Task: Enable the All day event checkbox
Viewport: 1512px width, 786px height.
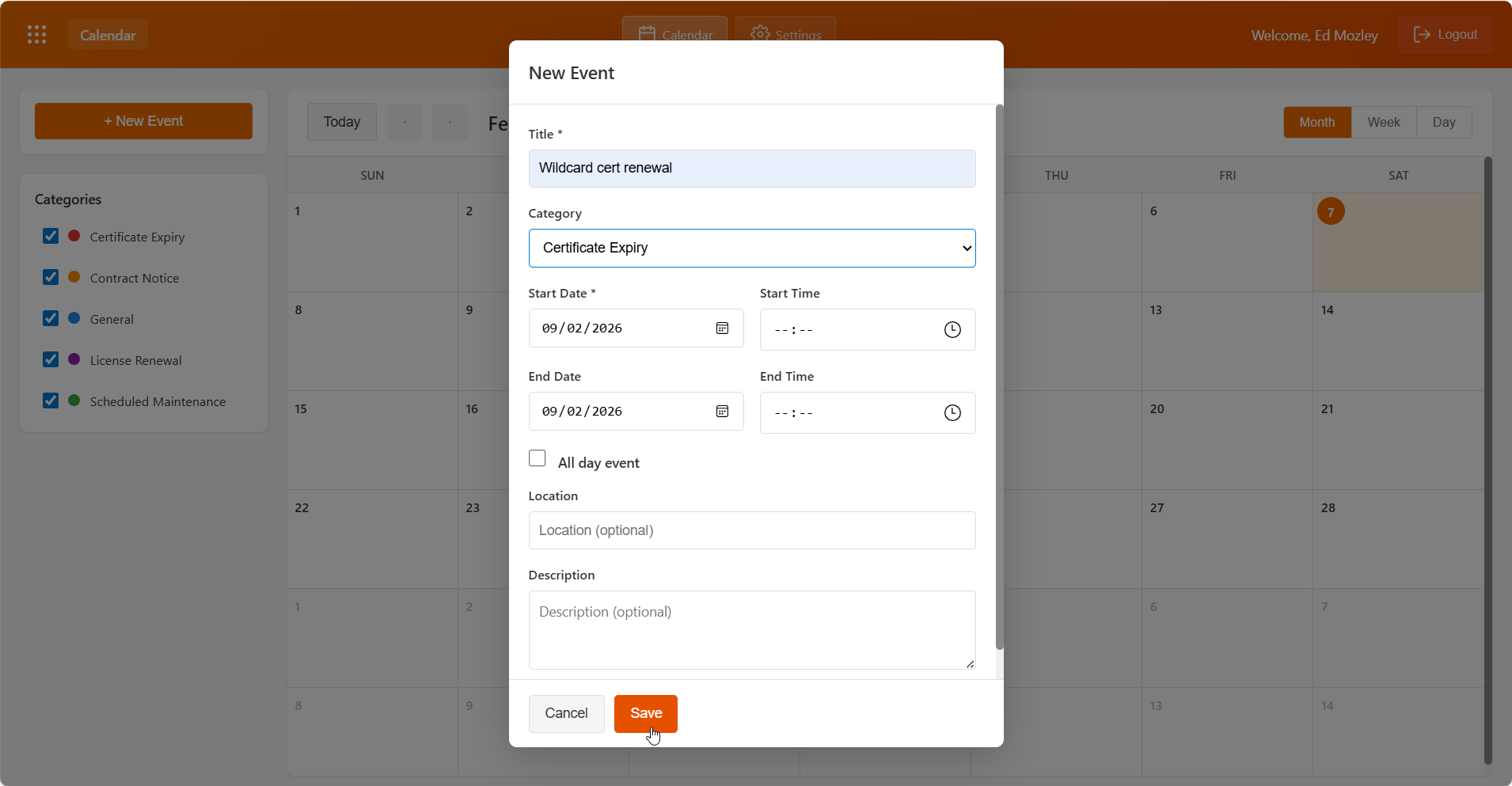Action: (x=538, y=458)
